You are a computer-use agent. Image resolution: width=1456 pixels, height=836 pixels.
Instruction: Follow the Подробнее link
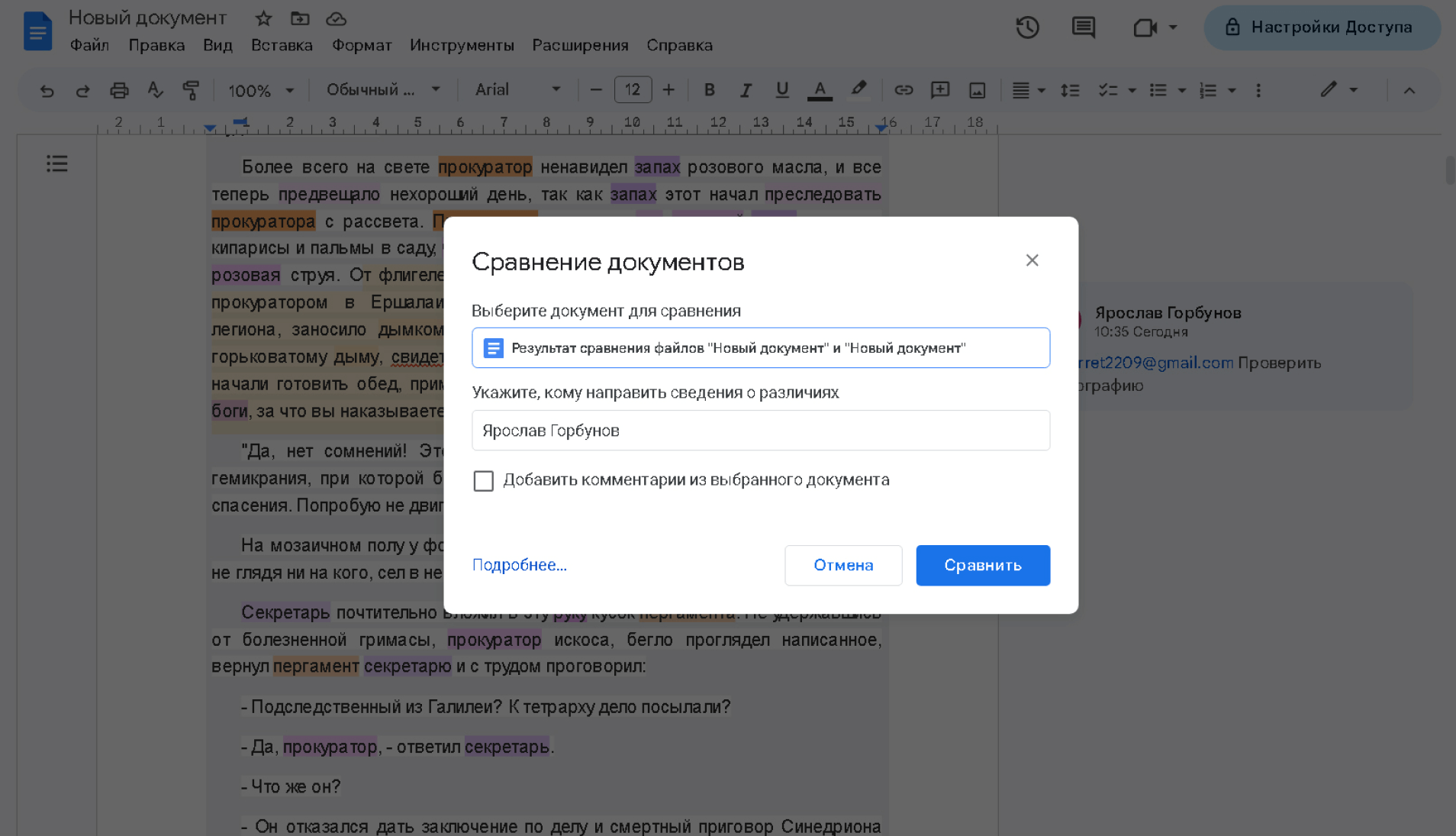[519, 565]
